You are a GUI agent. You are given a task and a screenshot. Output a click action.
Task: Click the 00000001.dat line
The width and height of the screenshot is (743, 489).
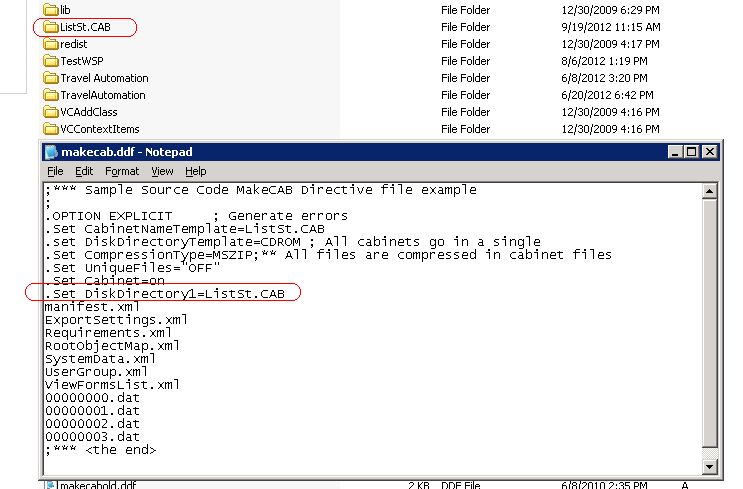pyautogui.click(x=92, y=411)
